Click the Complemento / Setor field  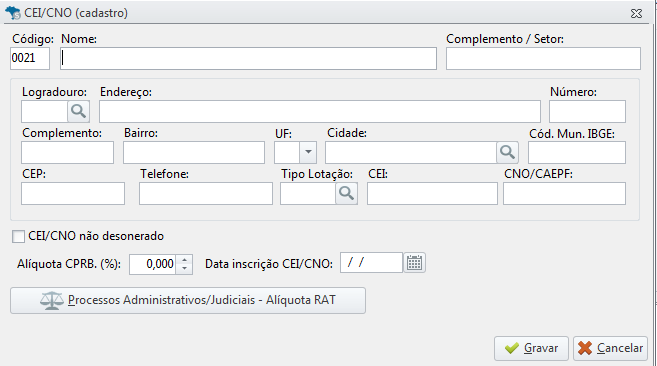point(543,59)
